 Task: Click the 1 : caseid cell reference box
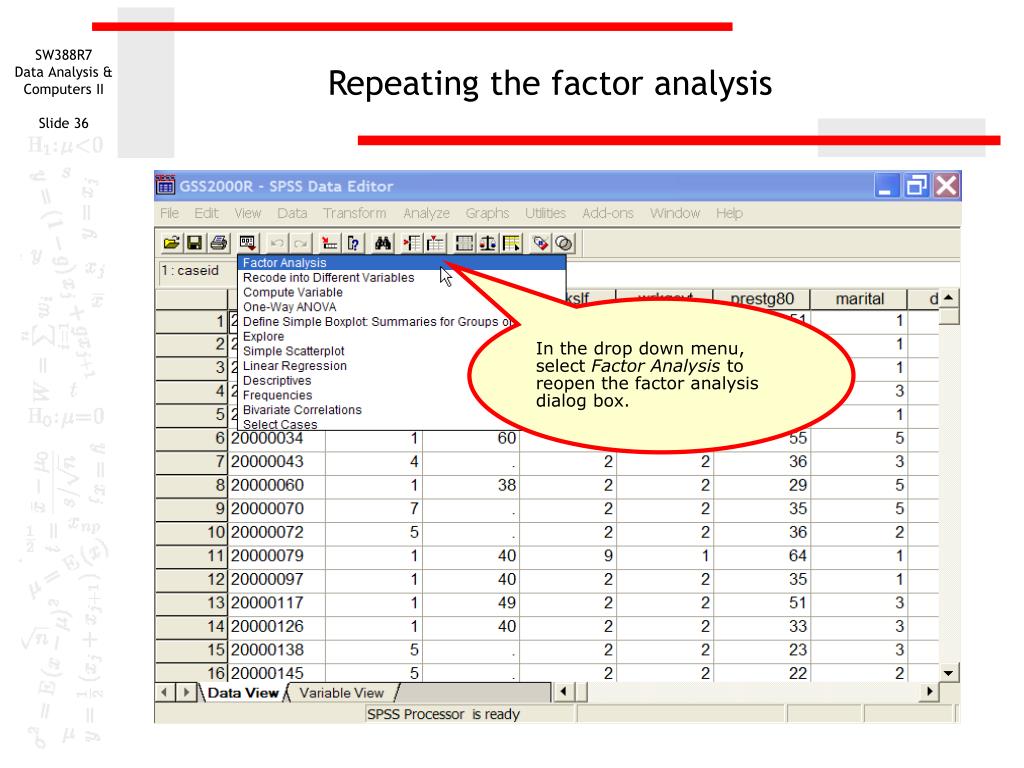197,271
